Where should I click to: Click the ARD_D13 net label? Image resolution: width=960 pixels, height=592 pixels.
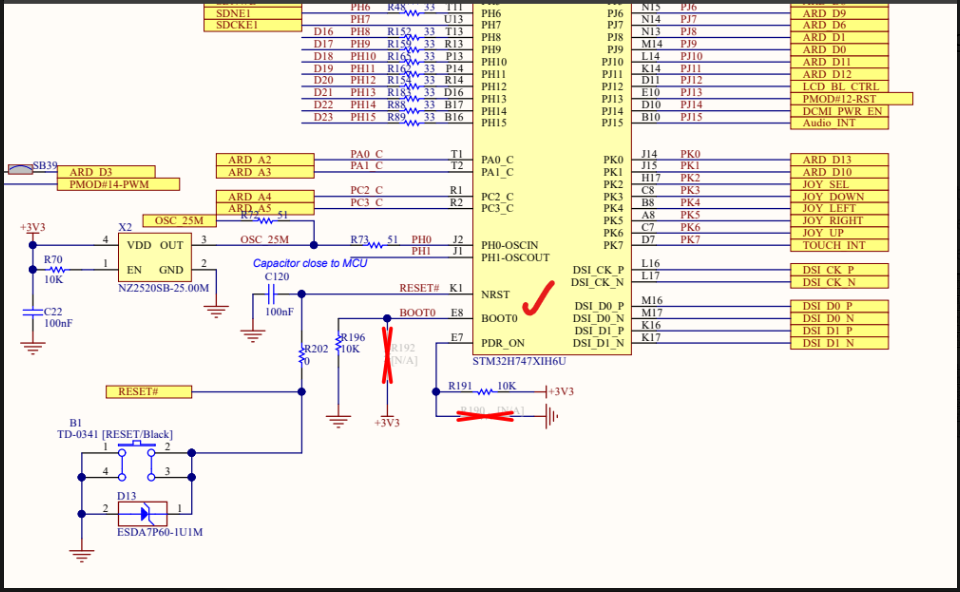click(x=840, y=159)
